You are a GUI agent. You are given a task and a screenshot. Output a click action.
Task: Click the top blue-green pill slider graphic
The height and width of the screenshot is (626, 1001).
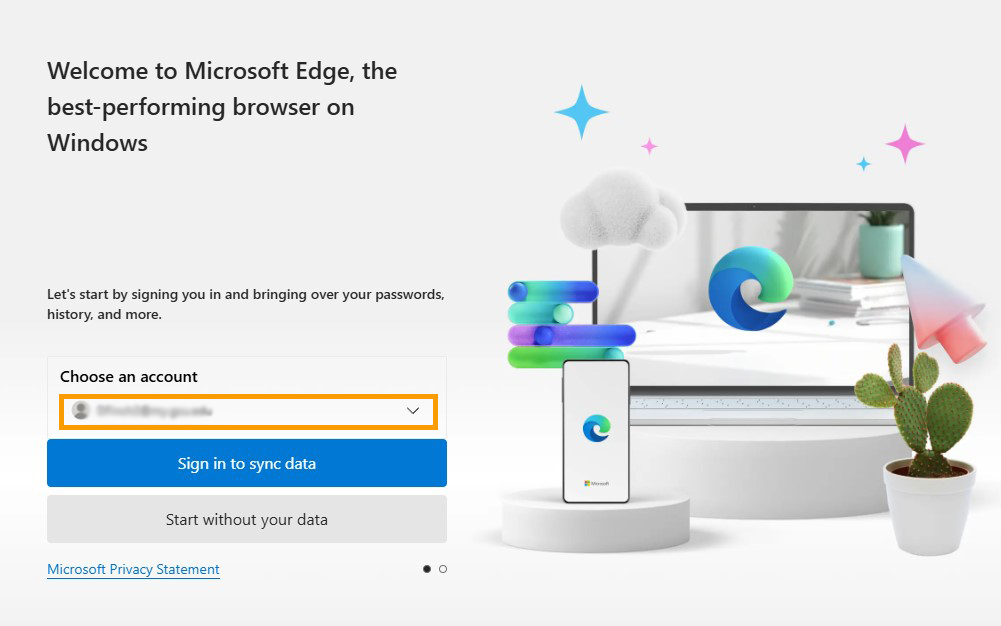pos(553,291)
